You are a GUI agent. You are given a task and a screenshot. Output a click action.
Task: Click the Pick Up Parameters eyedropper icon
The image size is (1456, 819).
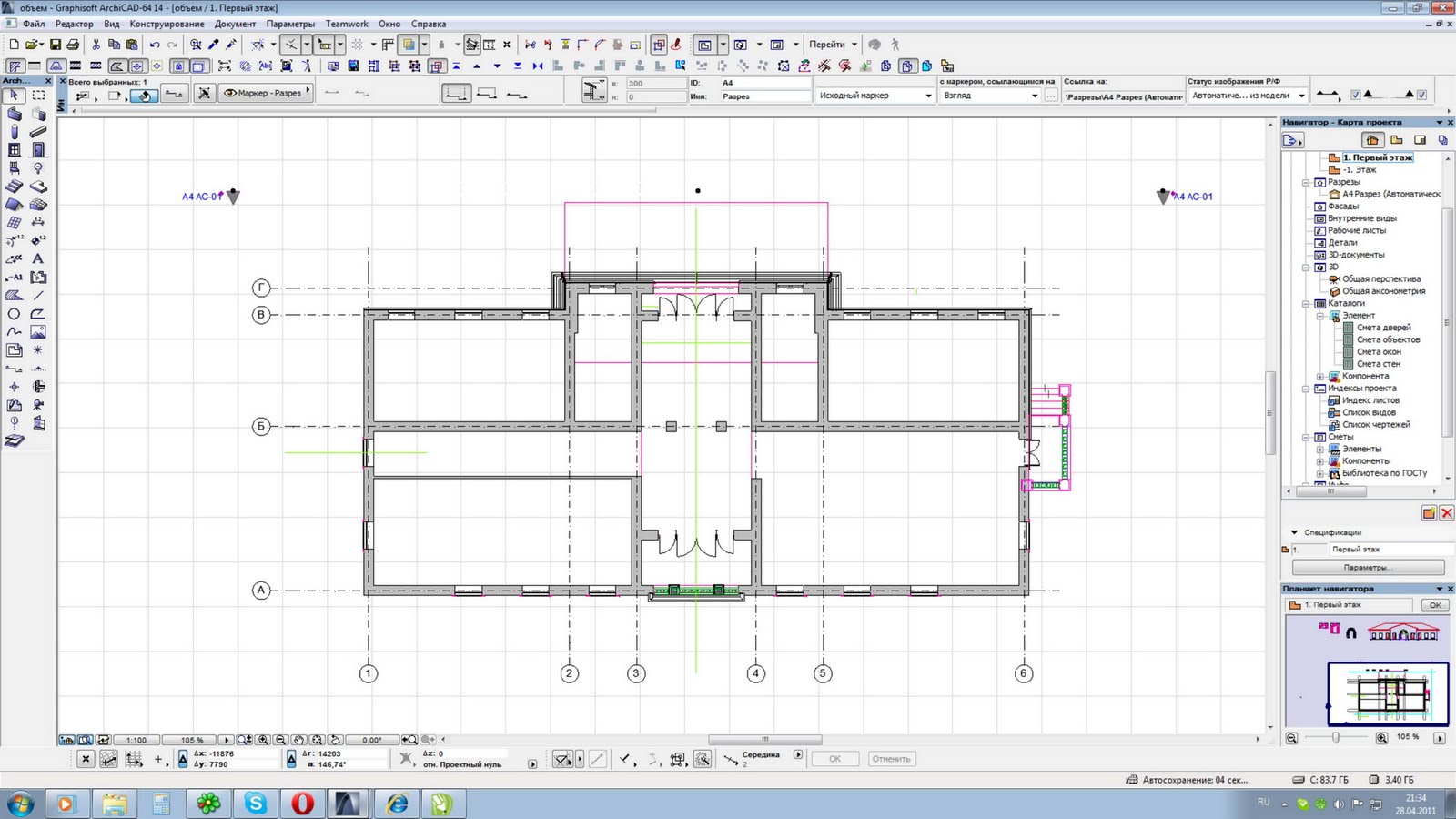[213, 44]
